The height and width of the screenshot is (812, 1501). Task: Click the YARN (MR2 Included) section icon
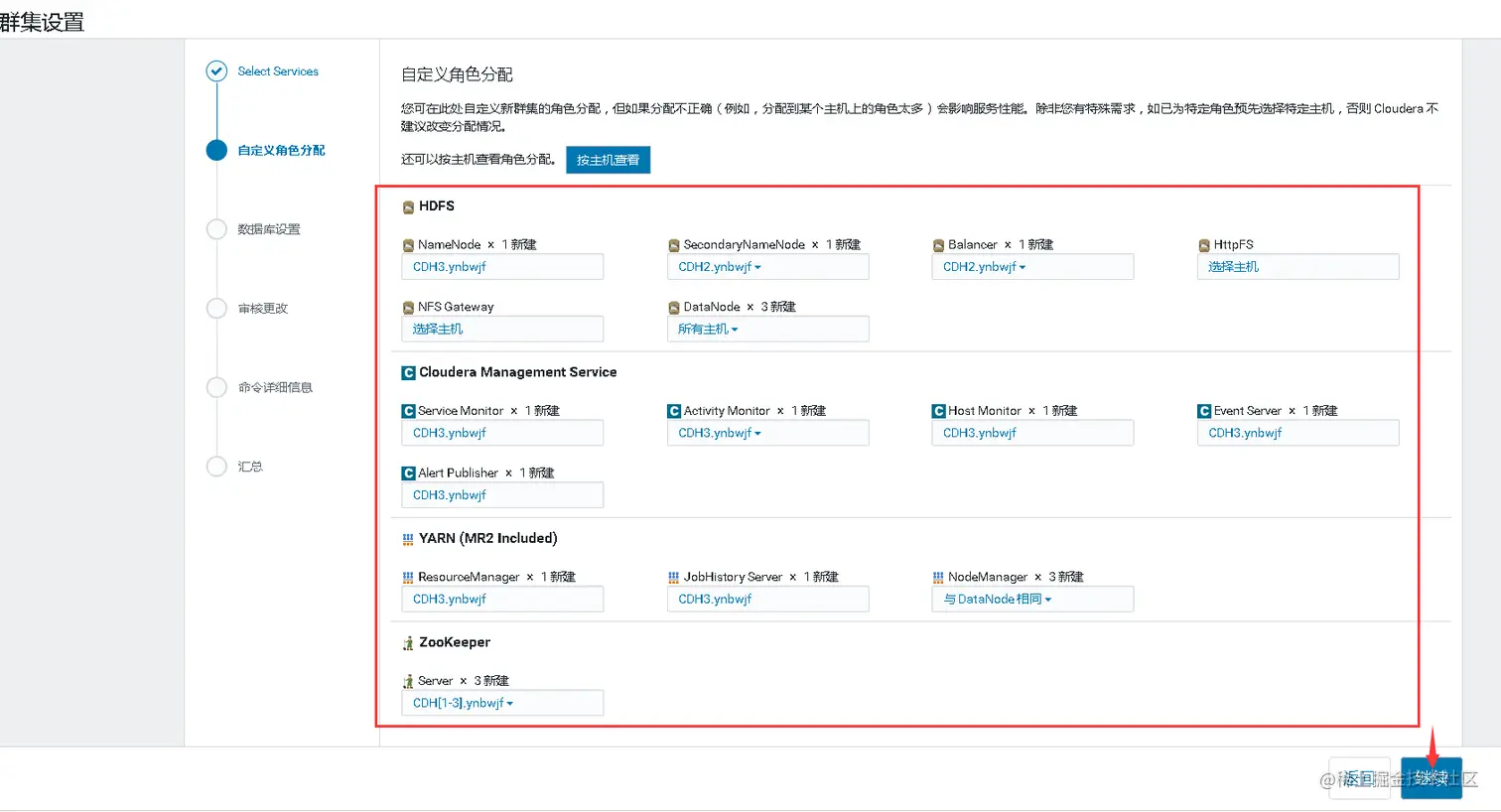click(x=408, y=539)
